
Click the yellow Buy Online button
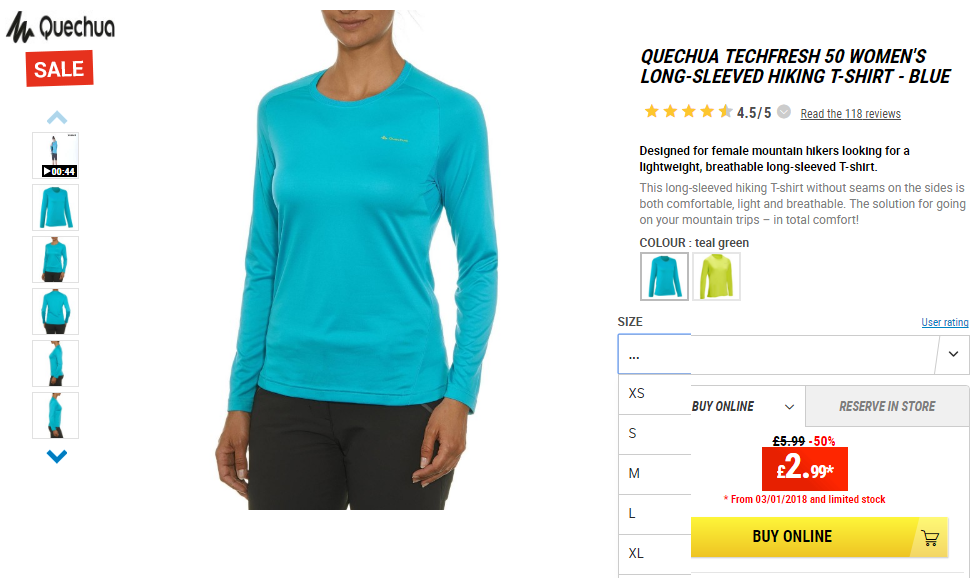(819, 537)
